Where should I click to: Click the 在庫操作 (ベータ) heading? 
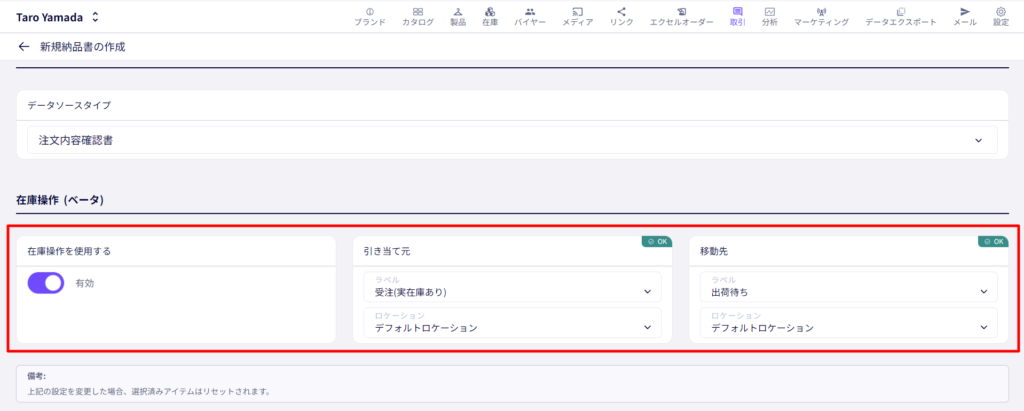tap(60, 200)
